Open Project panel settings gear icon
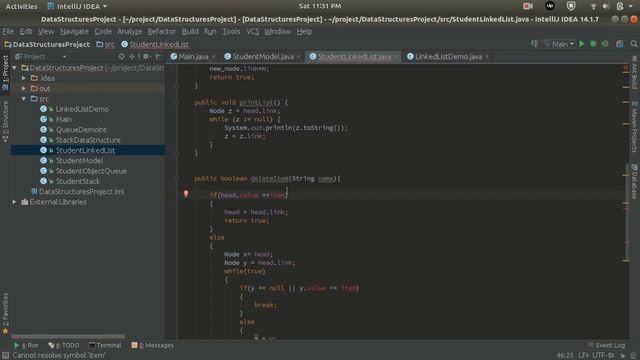 [146, 56]
